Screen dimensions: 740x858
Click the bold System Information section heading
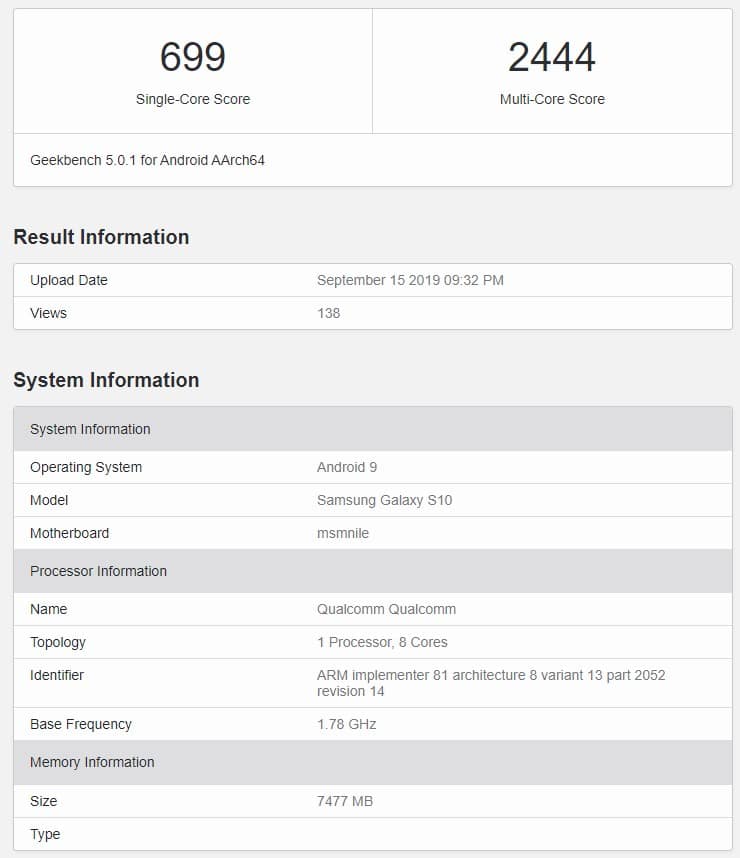tap(106, 380)
